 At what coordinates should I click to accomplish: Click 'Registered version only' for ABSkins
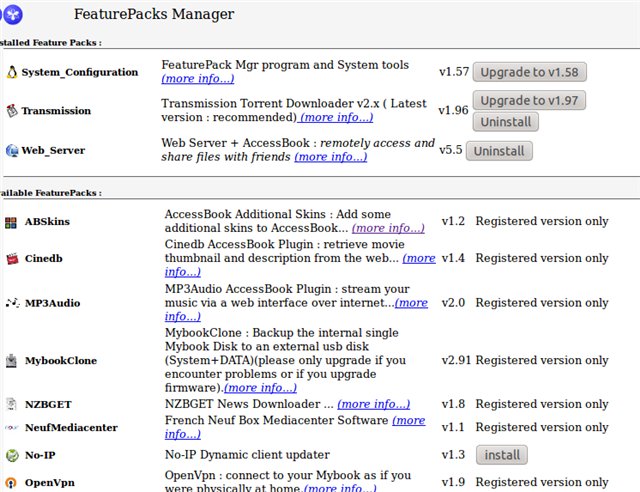542,221
